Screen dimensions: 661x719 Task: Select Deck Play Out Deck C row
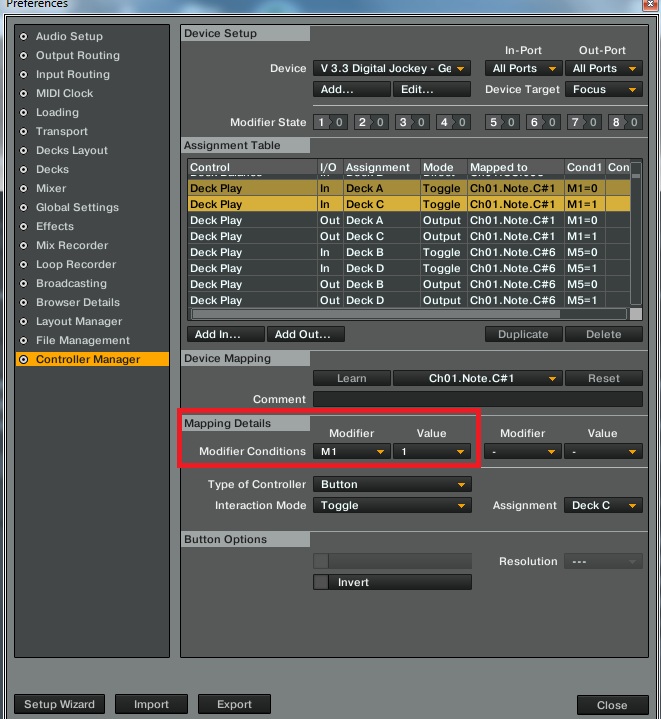409,237
